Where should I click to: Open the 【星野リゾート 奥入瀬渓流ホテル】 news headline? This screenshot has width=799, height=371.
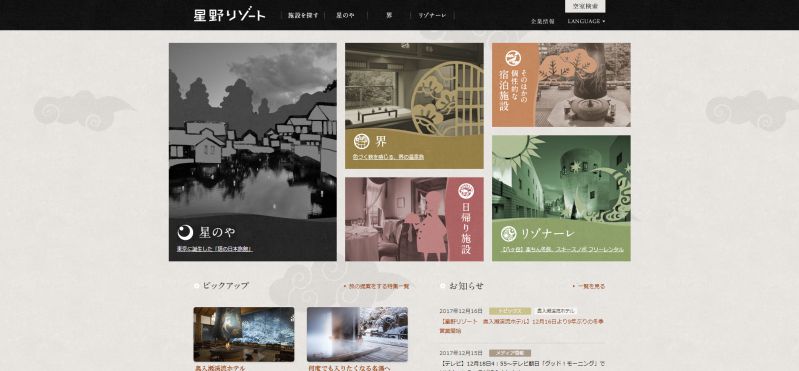(522, 326)
